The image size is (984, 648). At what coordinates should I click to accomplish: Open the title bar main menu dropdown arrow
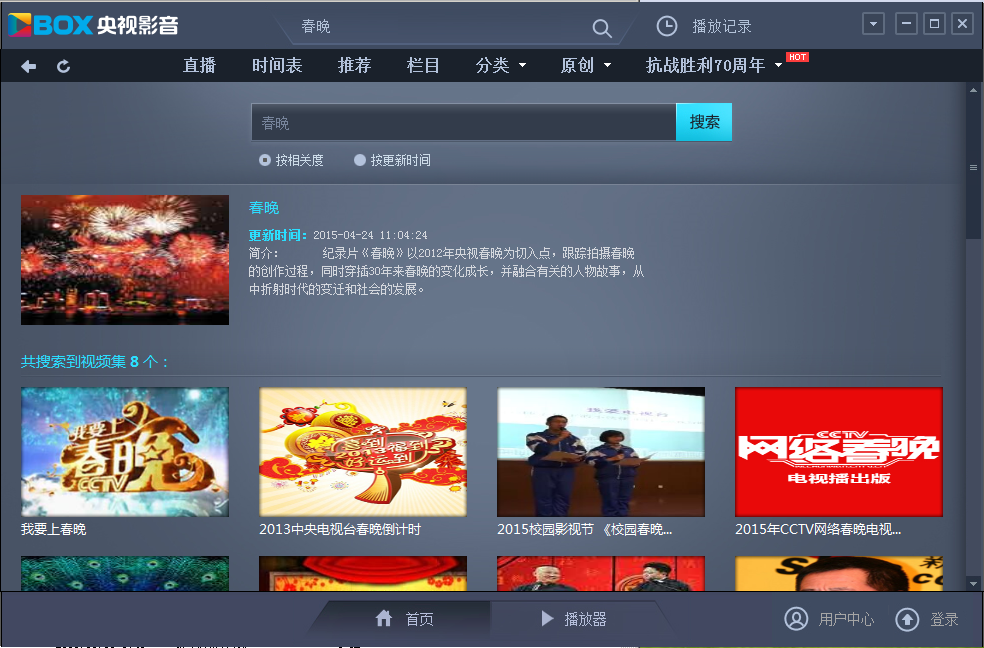point(873,24)
